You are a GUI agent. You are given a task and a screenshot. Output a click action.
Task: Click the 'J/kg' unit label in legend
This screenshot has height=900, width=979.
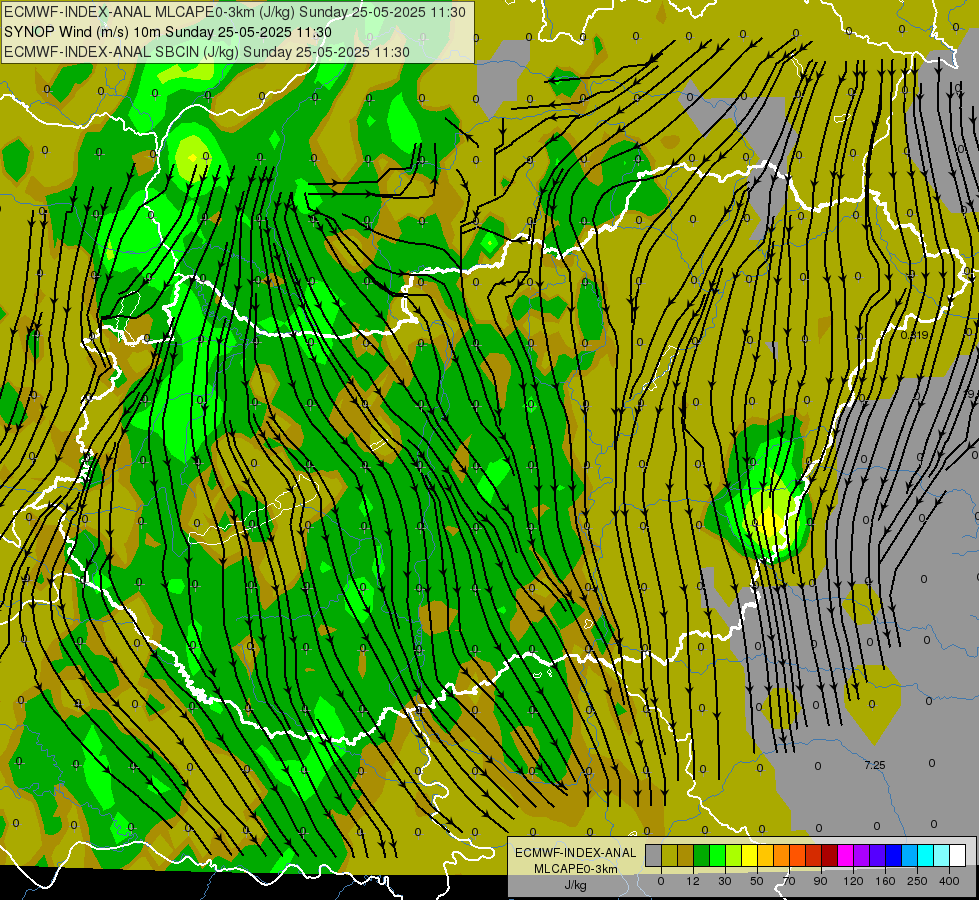click(x=575, y=885)
